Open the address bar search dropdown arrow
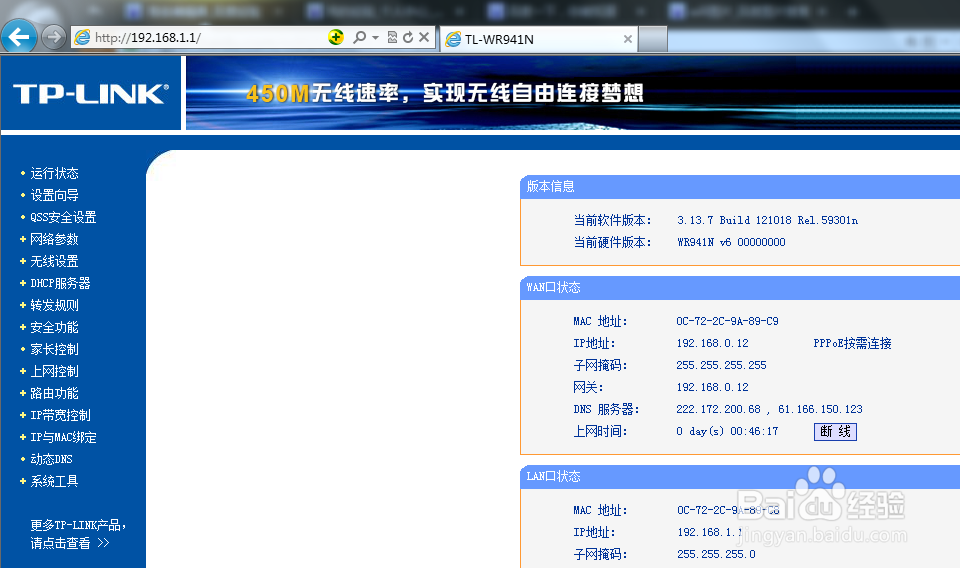This screenshot has height=568, width=960. [x=375, y=38]
